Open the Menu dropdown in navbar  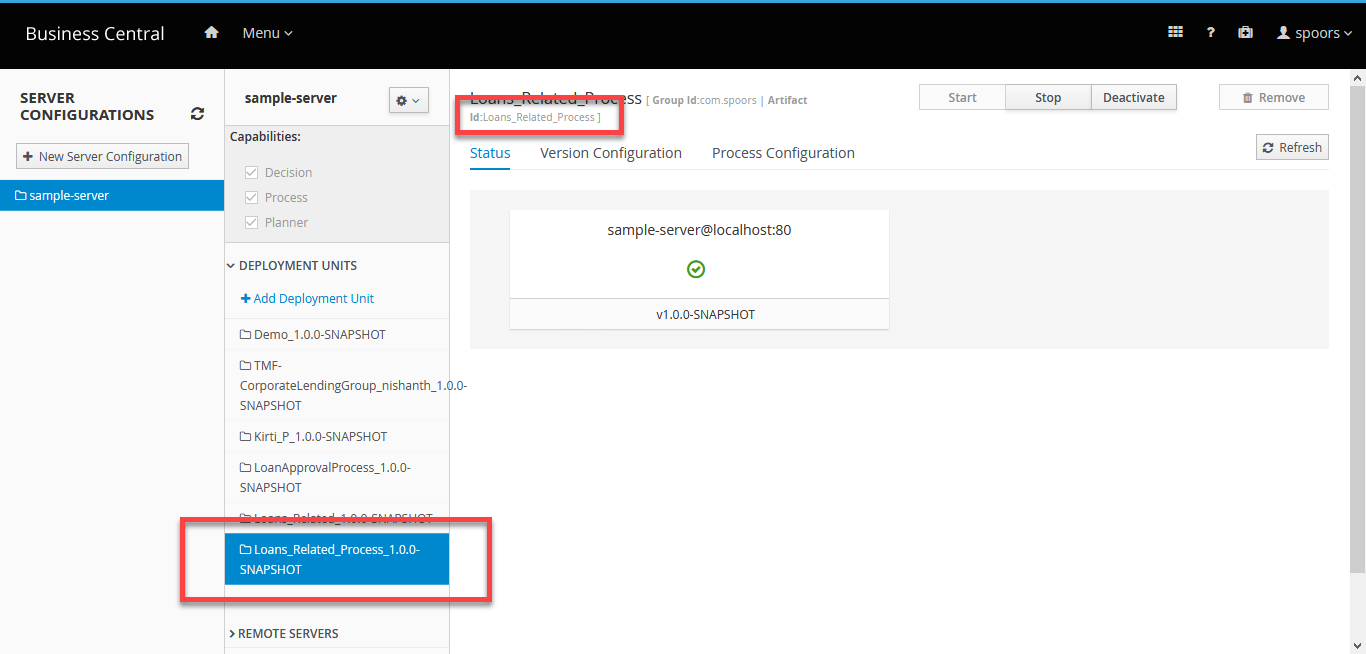tap(267, 33)
